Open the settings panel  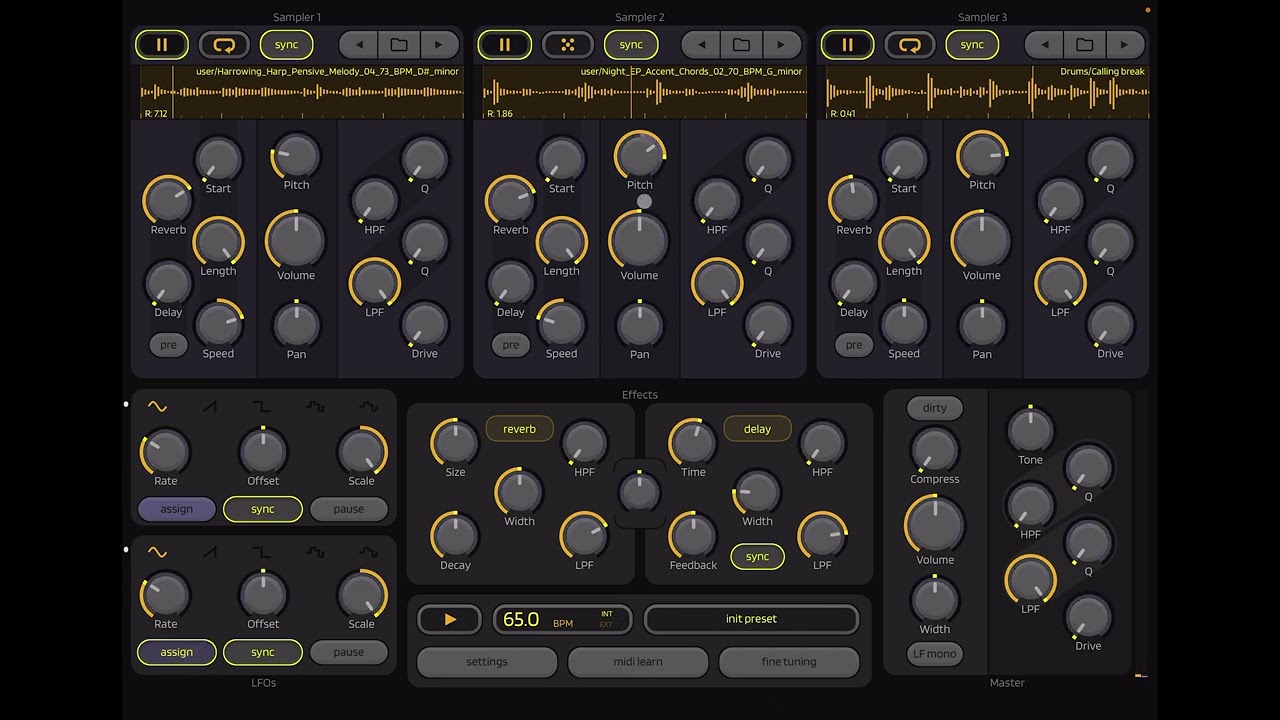coord(487,662)
